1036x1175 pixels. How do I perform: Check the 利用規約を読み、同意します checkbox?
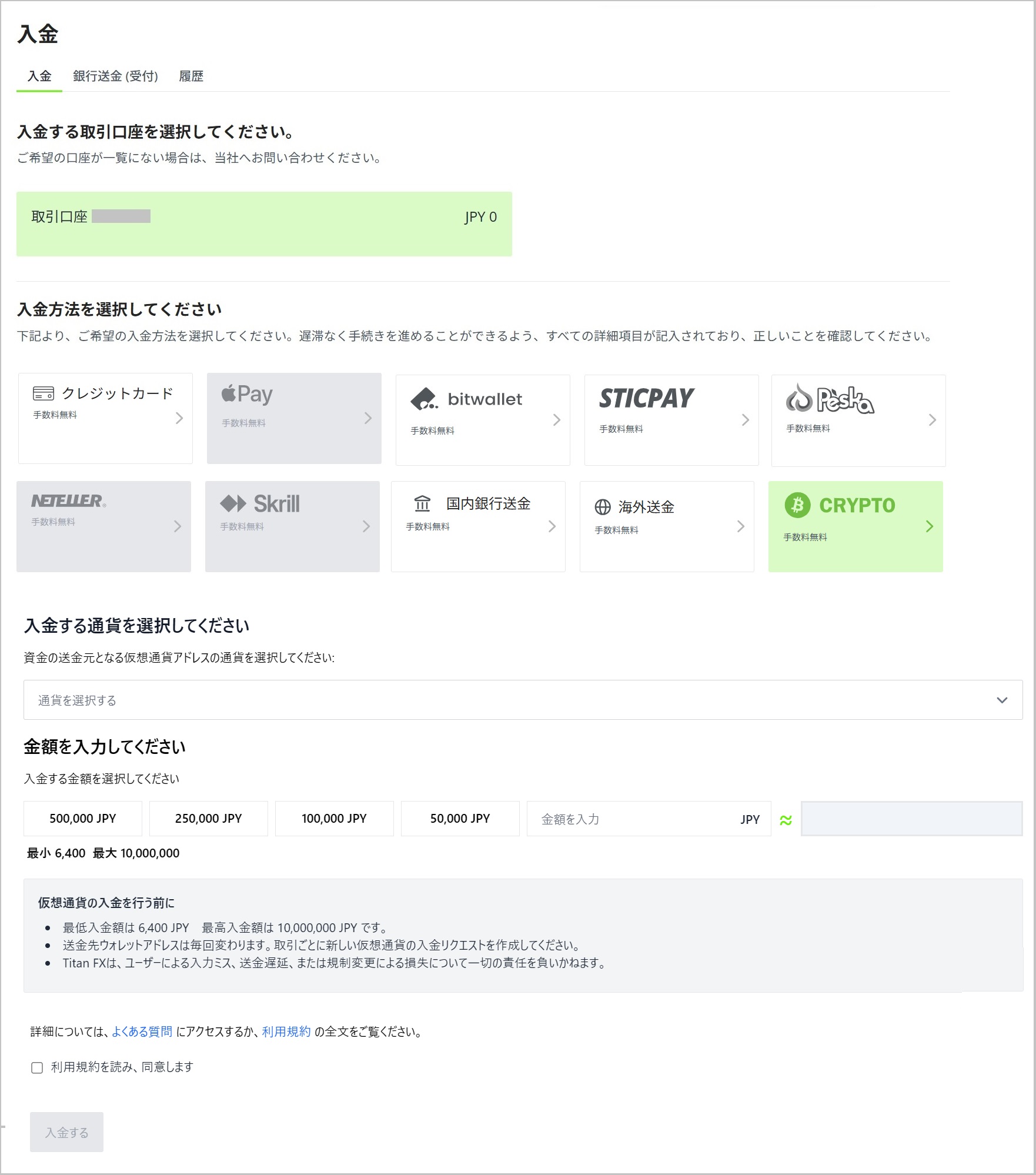tap(37, 1067)
